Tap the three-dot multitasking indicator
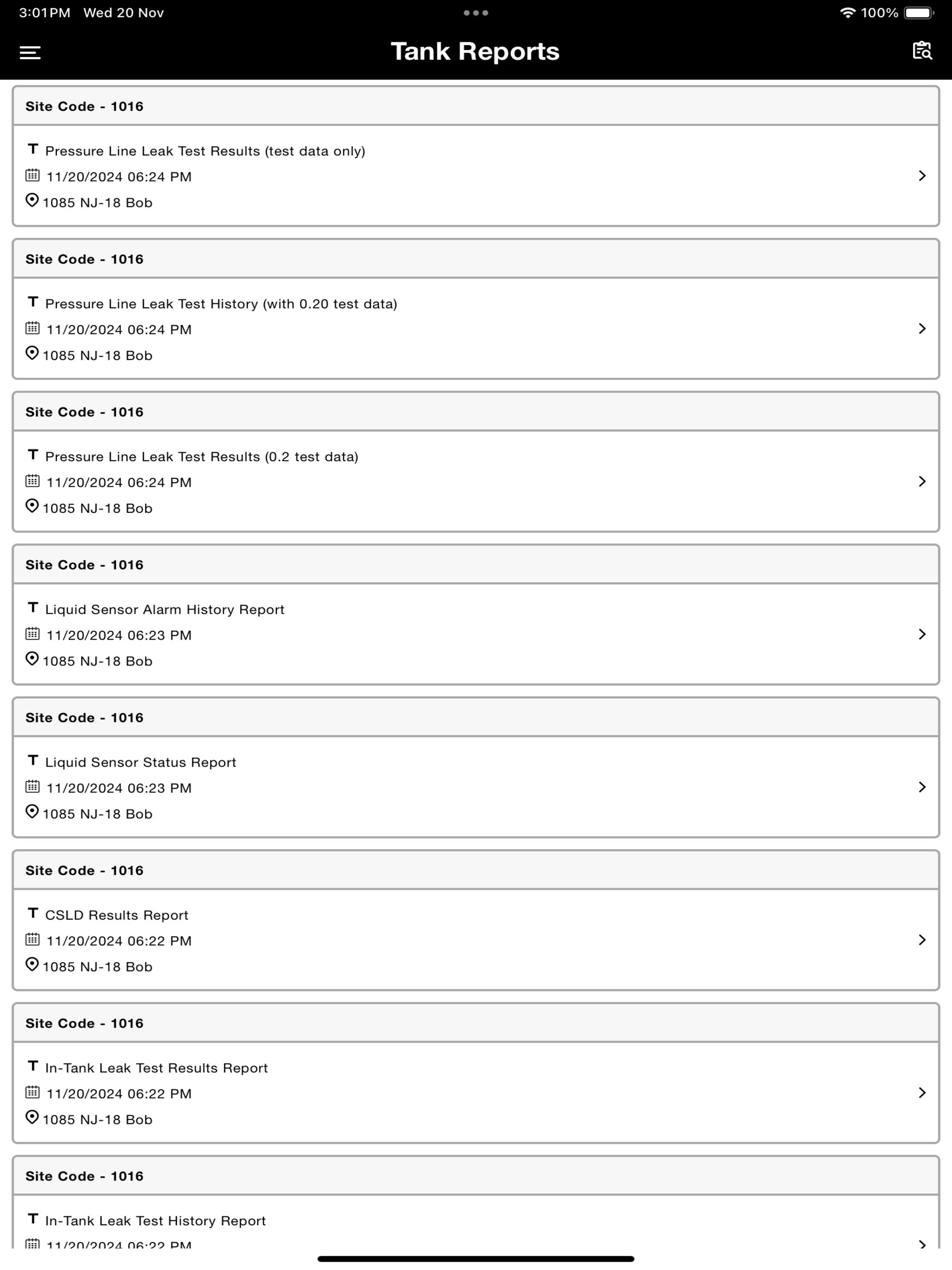This screenshot has width=952, height=1270. pos(476,12)
